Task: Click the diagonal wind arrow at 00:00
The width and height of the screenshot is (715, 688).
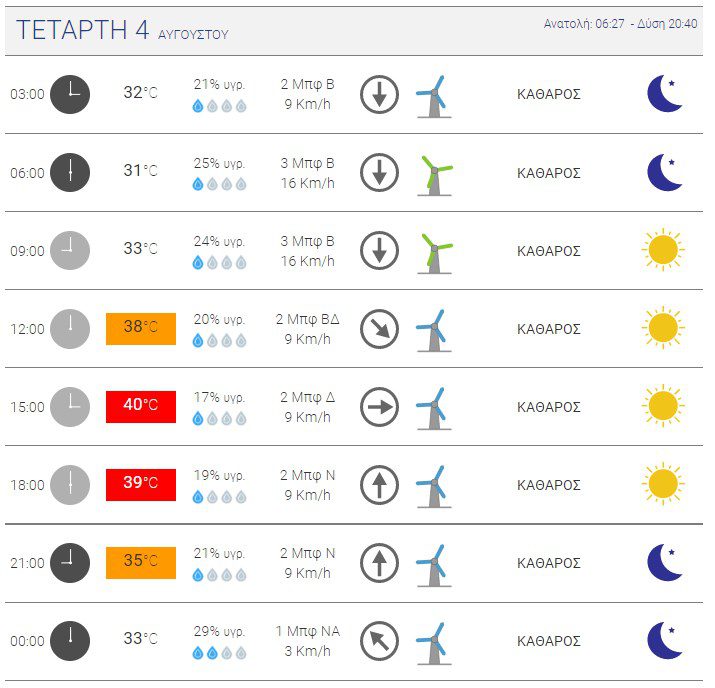Action: (x=379, y=641)
